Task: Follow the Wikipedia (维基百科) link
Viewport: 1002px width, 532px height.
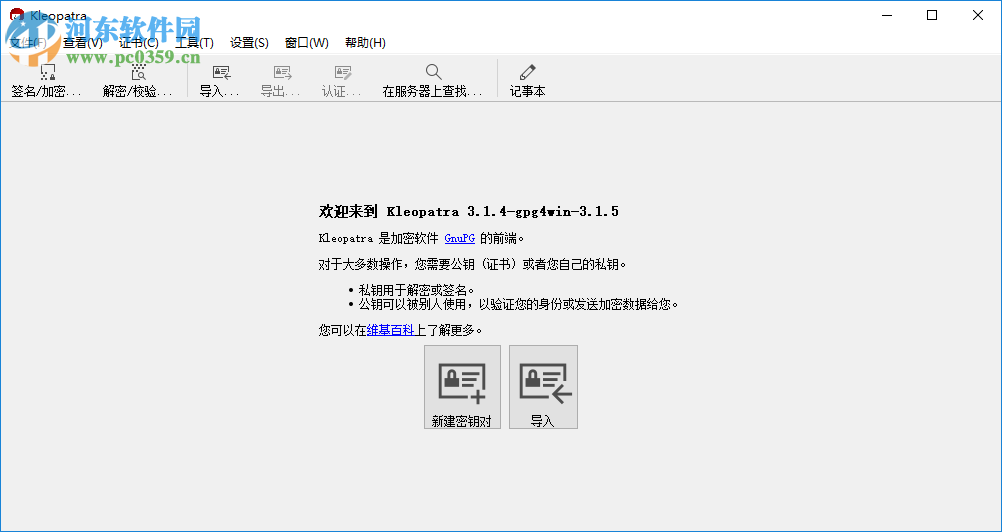Action: (391, 330)
